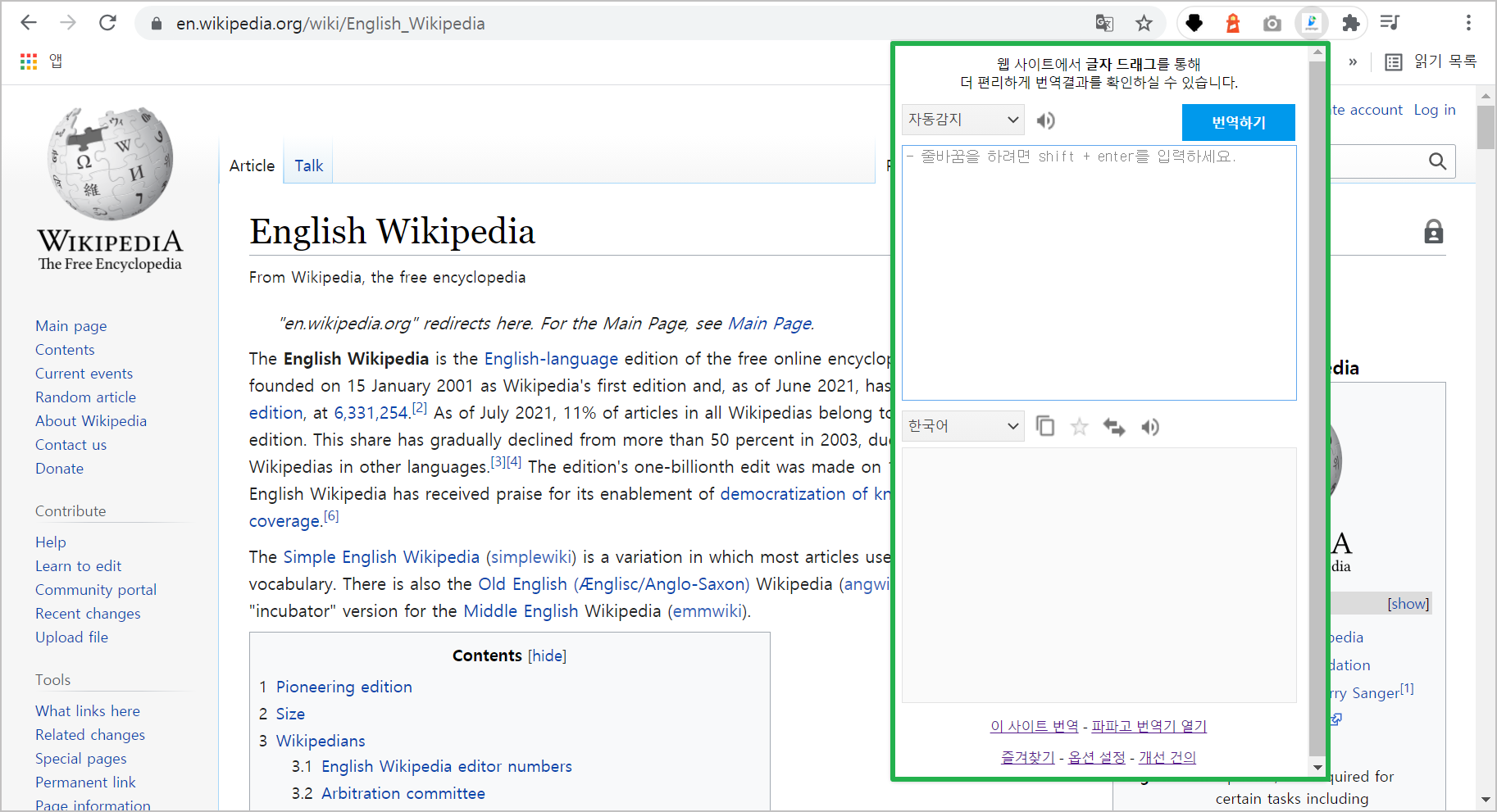Toggle the Papago translator extension icon
The height and width of the screenshot is (812, 1497).
(x=1312, y=23)
